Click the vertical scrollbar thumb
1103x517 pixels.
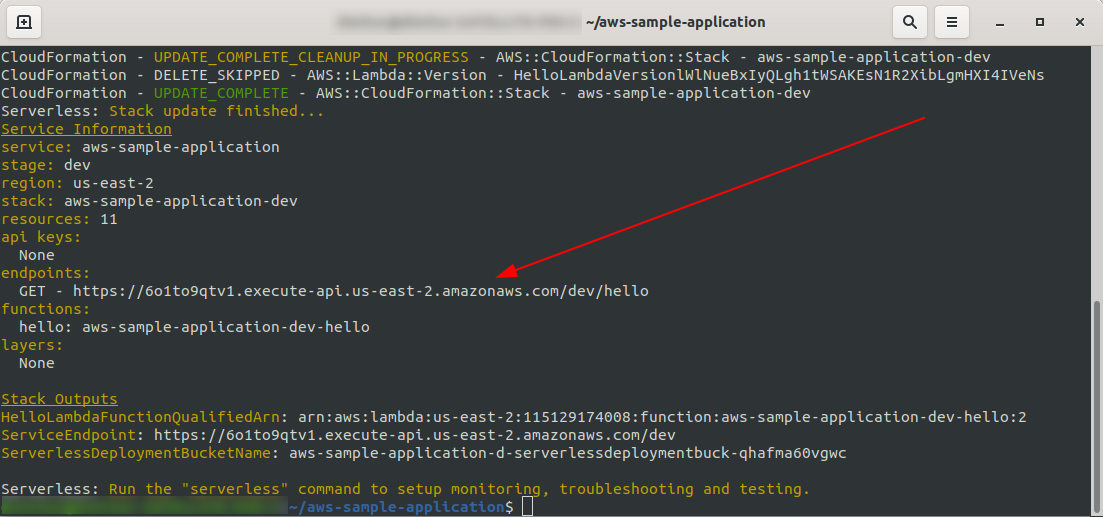point(1097,400)
